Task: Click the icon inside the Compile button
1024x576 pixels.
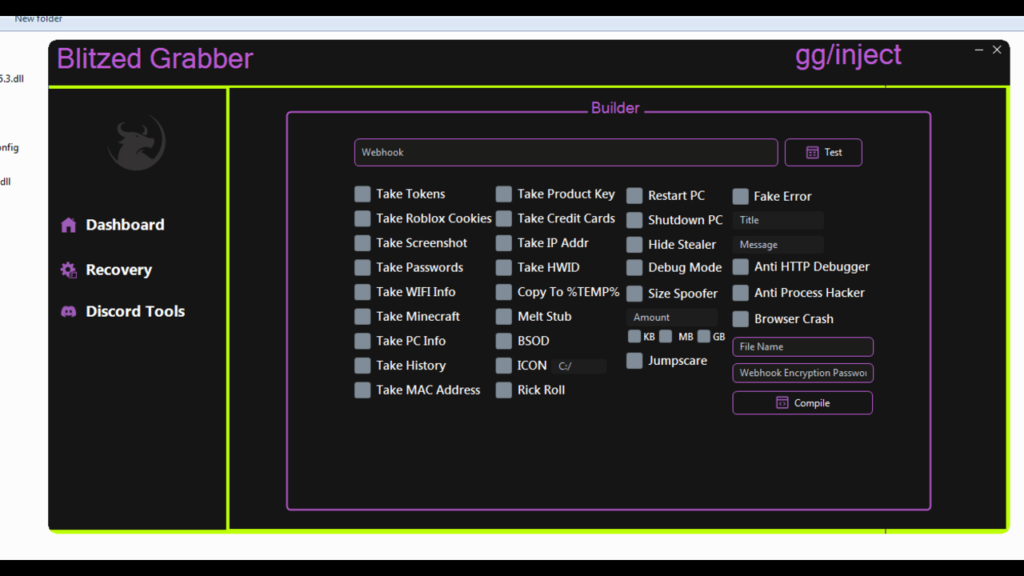Action: pos(782,402)
